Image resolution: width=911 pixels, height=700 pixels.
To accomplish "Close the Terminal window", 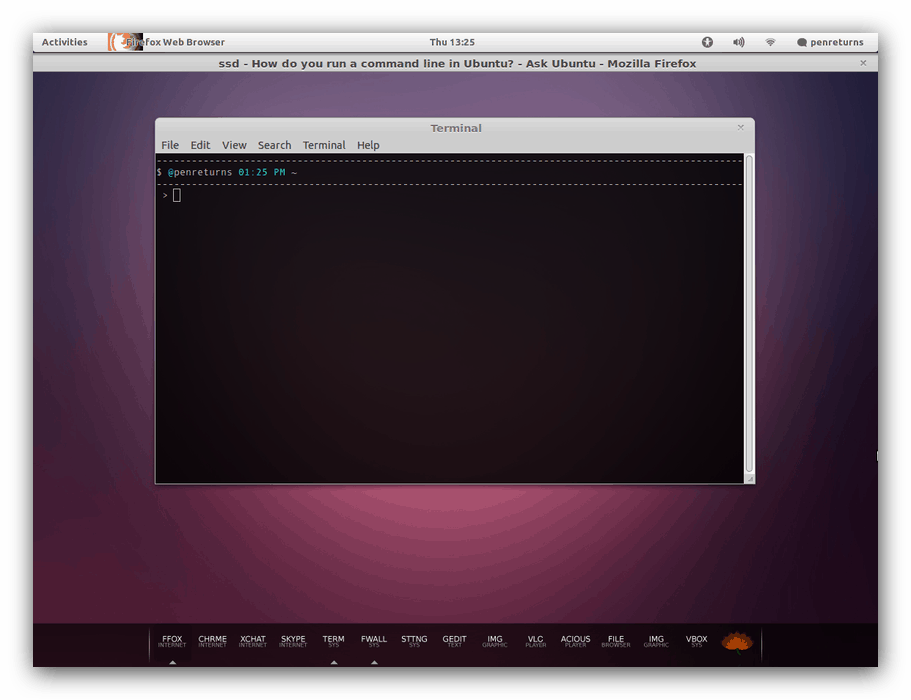I will [740, 127].
